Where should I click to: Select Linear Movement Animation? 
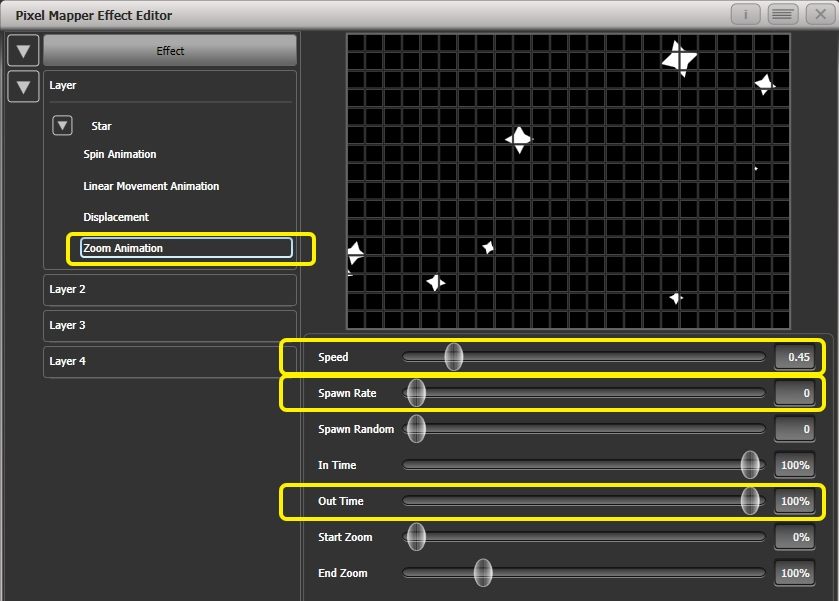pyautogui.click(x=151, y=186)
